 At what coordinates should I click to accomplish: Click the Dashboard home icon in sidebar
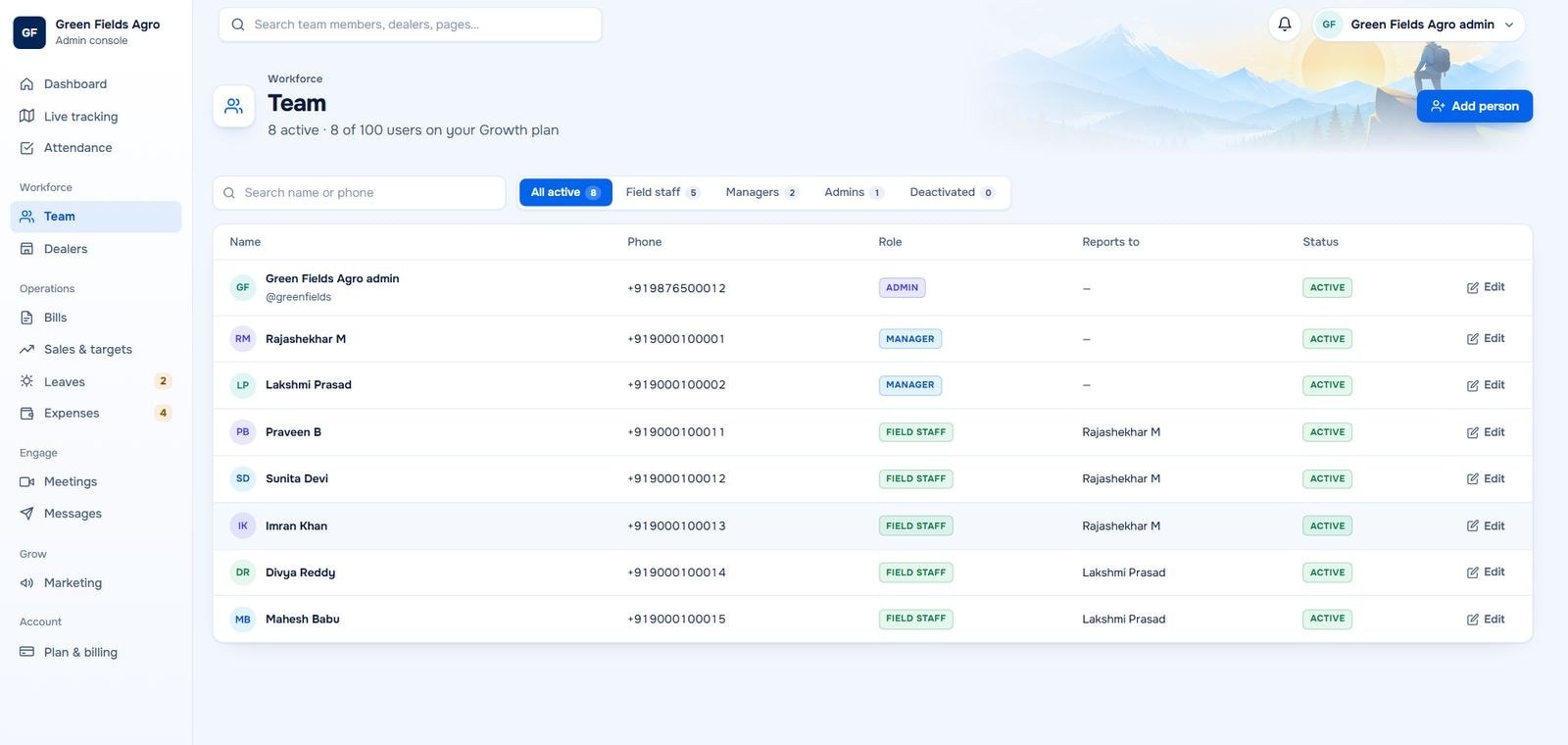click(26, 84)
